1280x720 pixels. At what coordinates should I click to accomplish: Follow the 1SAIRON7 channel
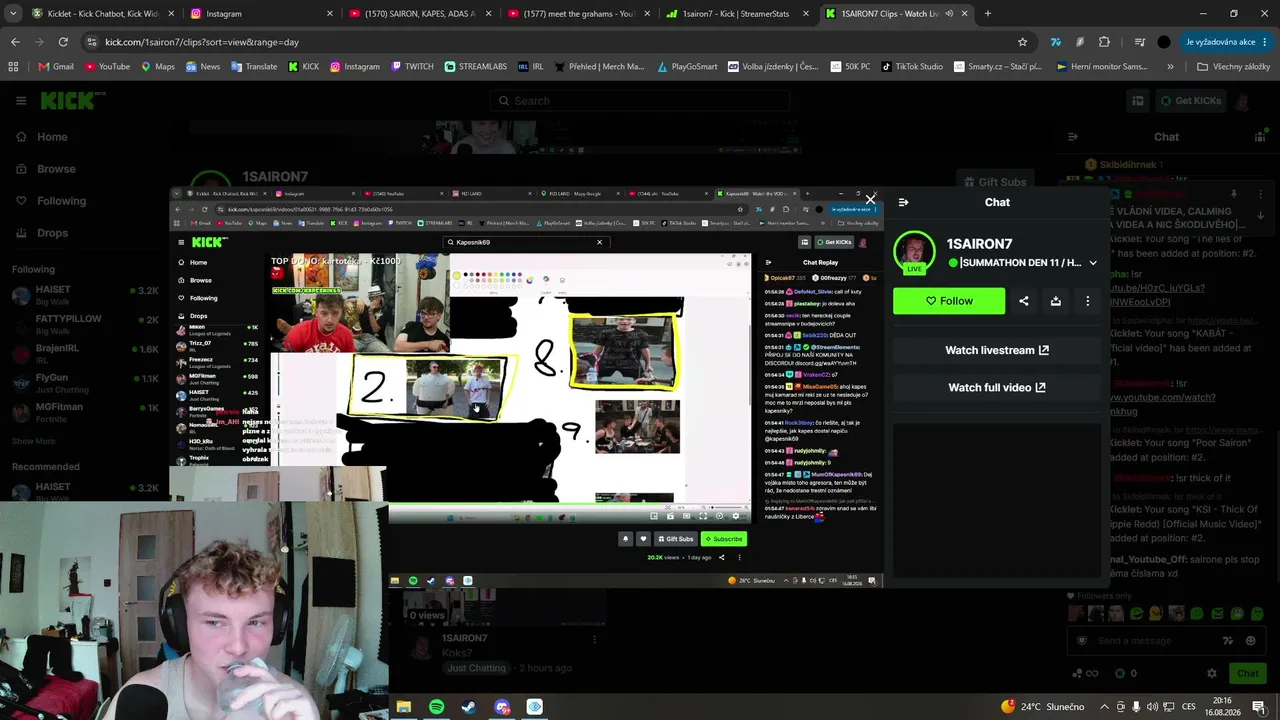pyautogui.click(x=949, y=301)
